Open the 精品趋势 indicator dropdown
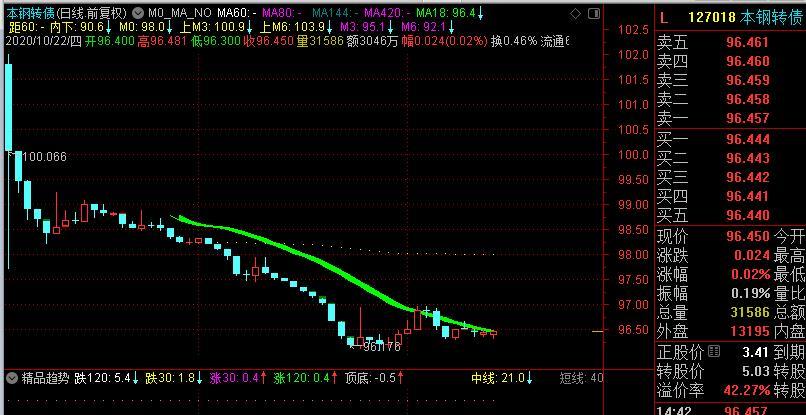 pyautogui.click(x=11, y=379)
